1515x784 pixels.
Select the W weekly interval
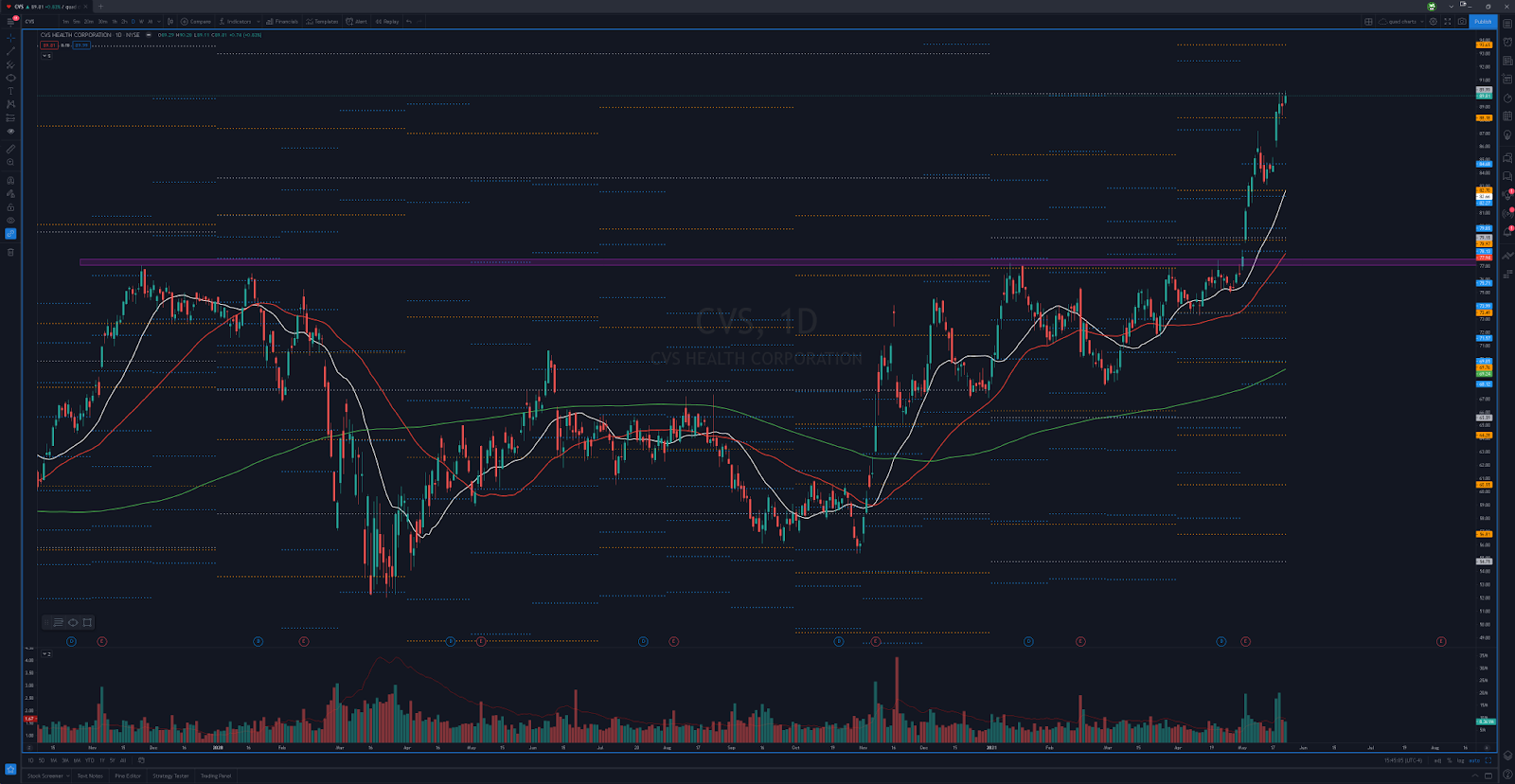tap(141, 21)
